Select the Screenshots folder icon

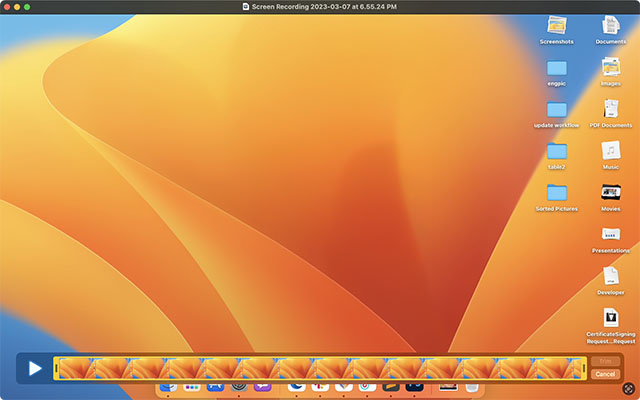(x=557, y=25)
